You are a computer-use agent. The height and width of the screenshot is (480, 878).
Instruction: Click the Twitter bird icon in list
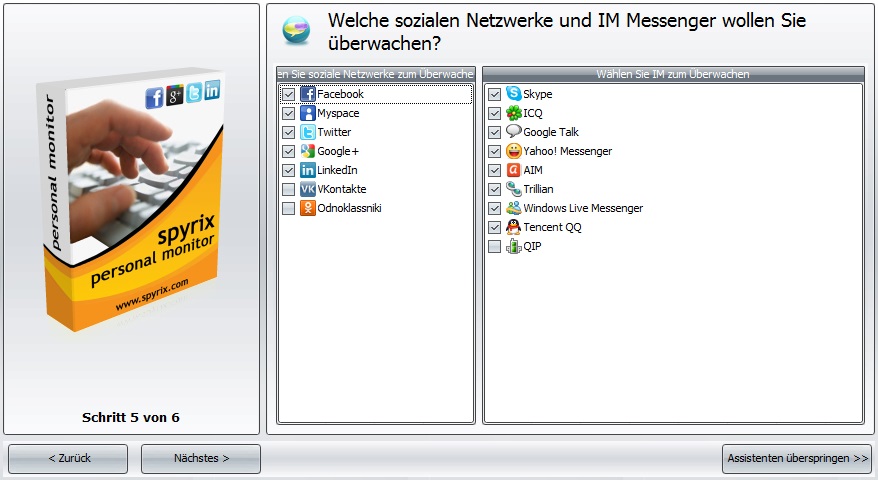point(307,132)
